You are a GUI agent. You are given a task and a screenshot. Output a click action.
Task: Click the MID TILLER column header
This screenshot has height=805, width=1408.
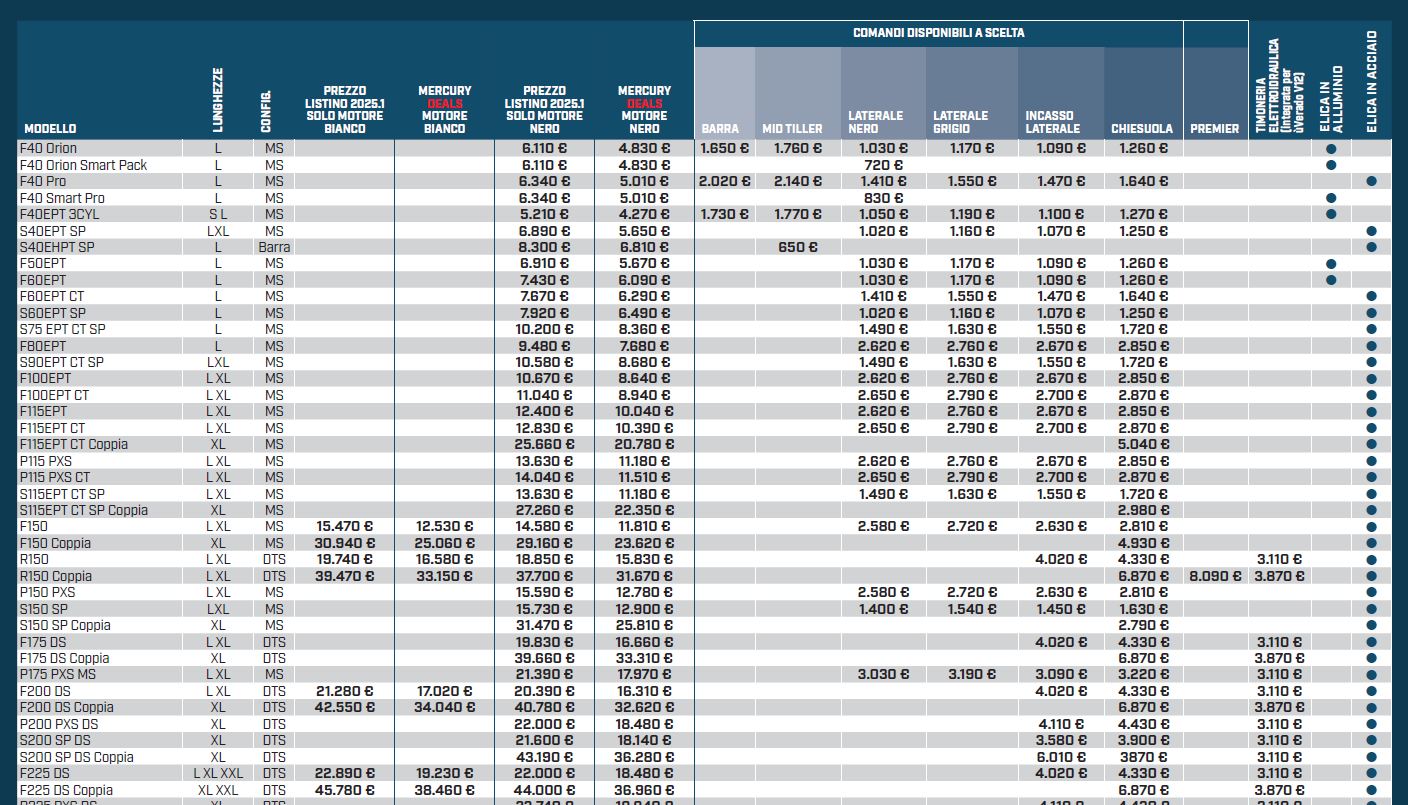coord(792,128)
